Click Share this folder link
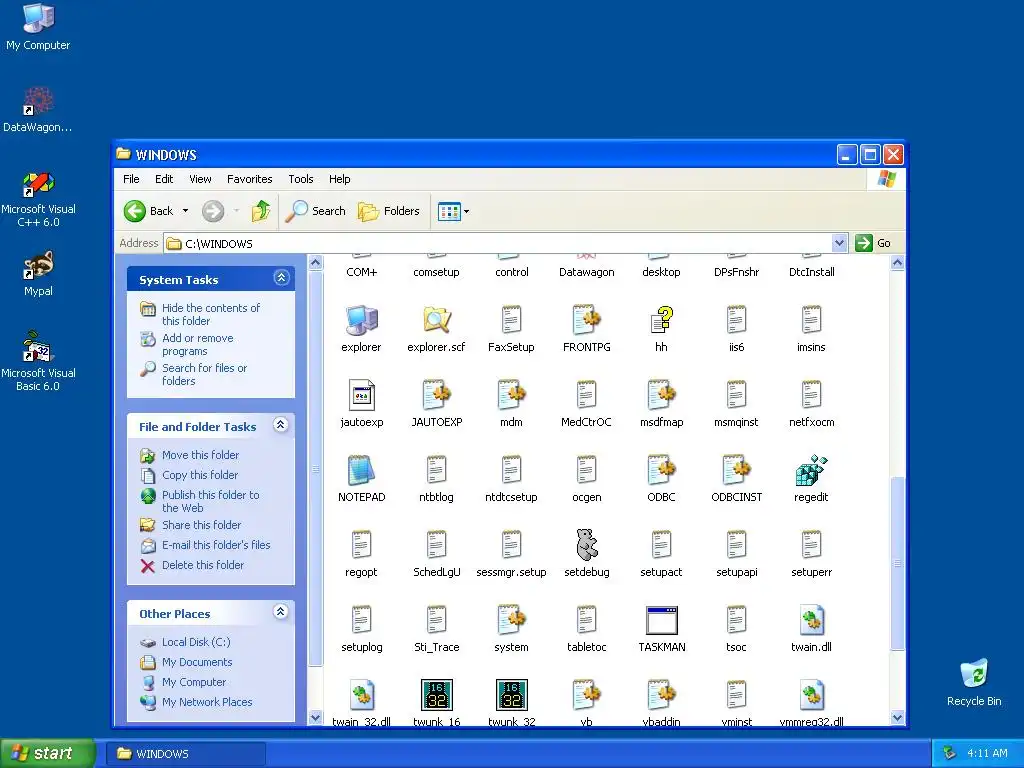1024x768 pixels. click(x=201, y=525)
